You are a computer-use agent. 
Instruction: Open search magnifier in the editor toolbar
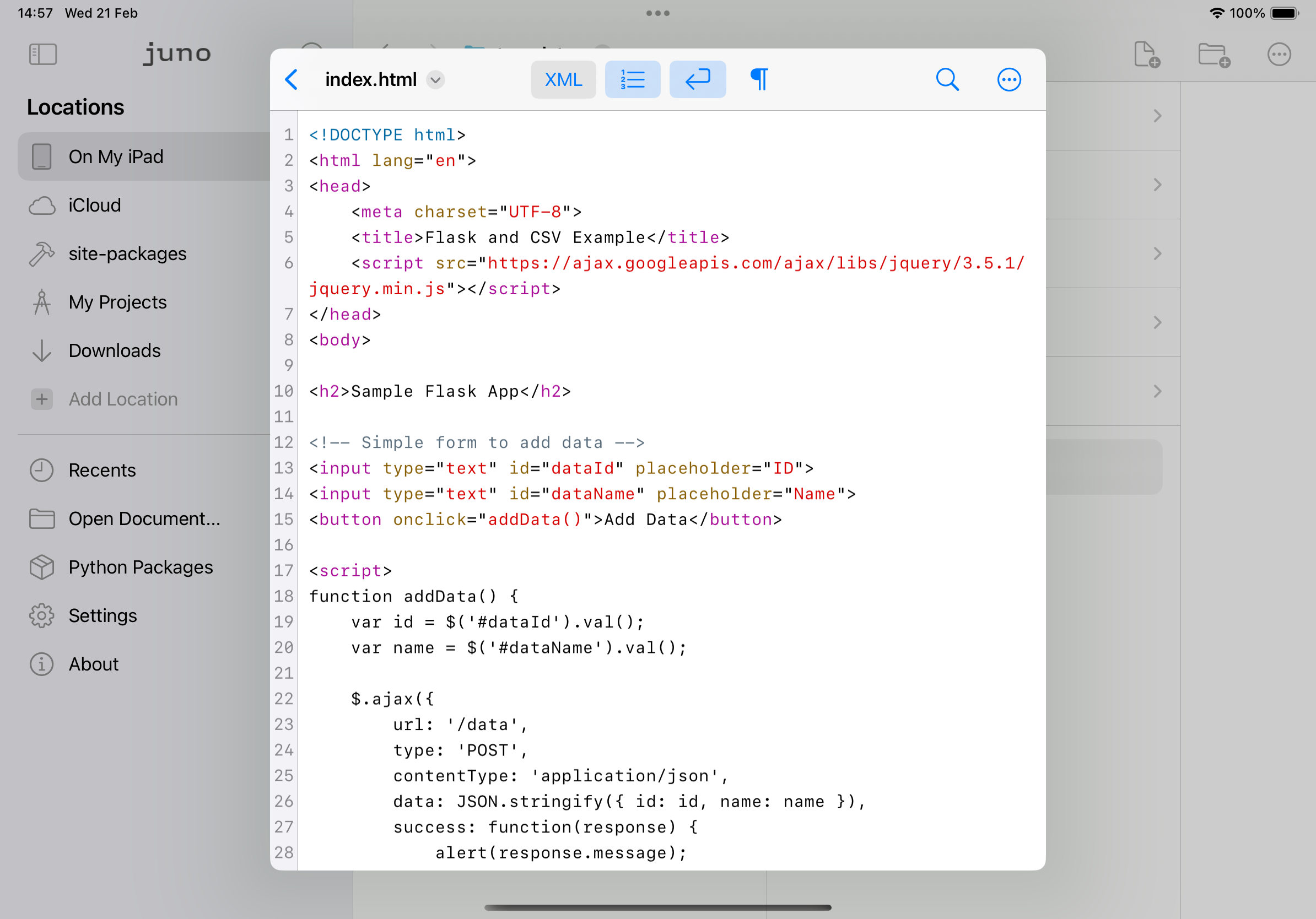click(x=947, y=80)
